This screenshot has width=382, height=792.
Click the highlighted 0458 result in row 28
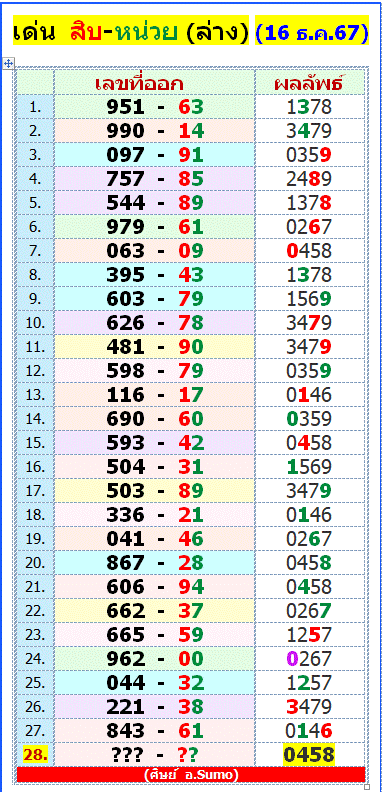click(x=309, y=755)
